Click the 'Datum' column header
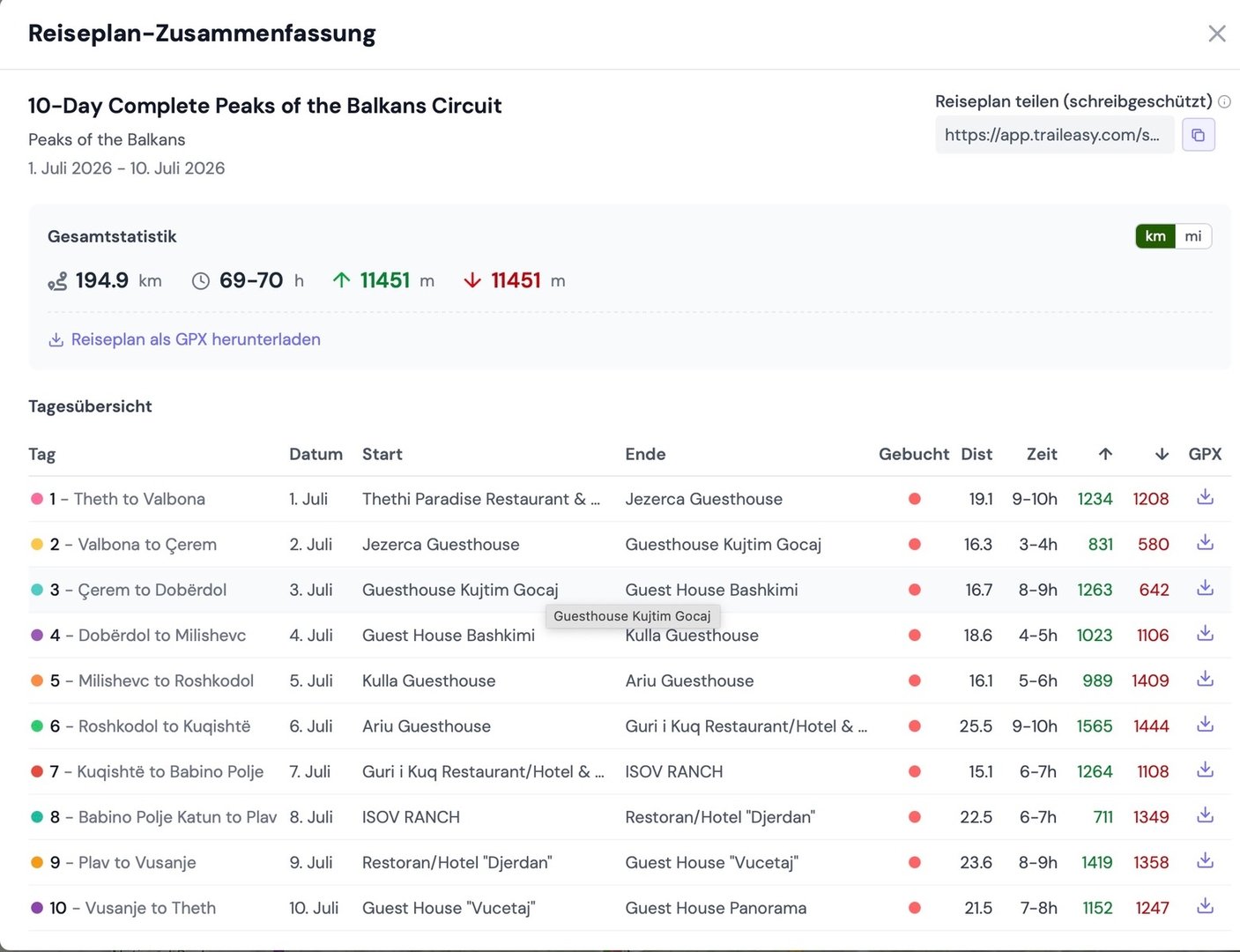The width and height of the screenshot is (1240, 952). pos(316,454)
